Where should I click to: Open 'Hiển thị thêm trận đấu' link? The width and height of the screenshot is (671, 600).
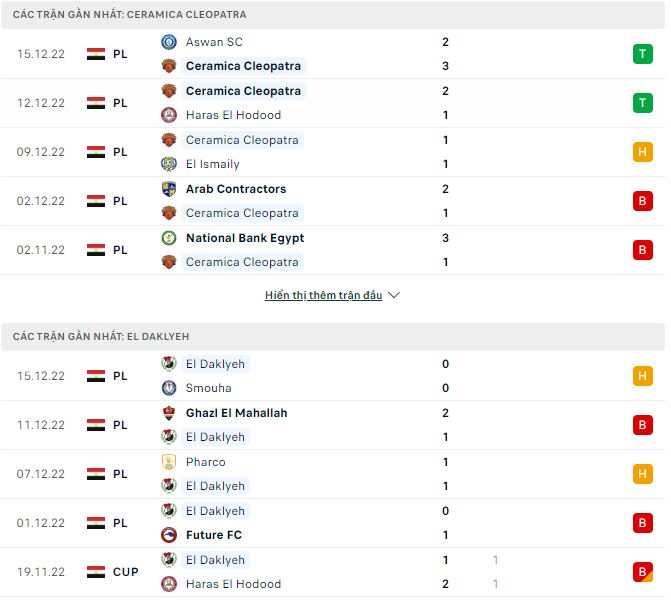(324, 295)
